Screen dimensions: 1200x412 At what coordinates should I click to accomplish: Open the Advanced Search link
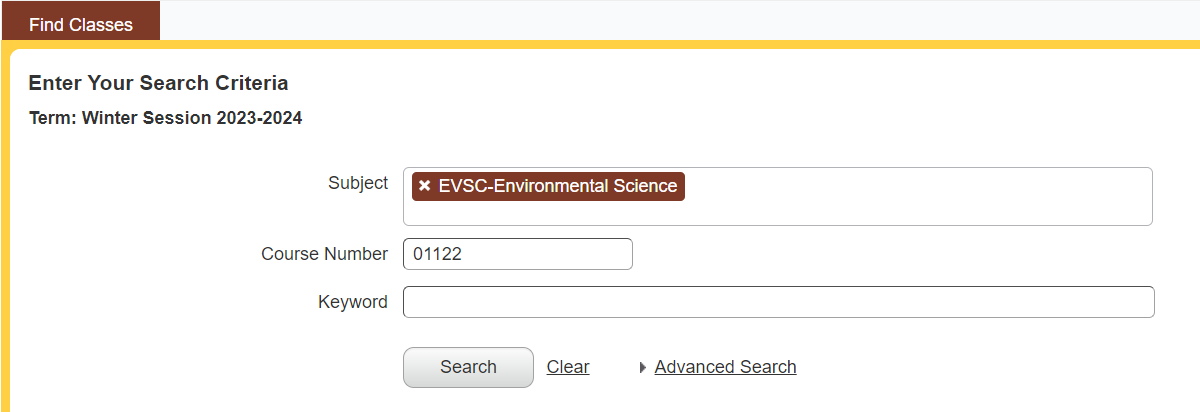pos(725,367)
